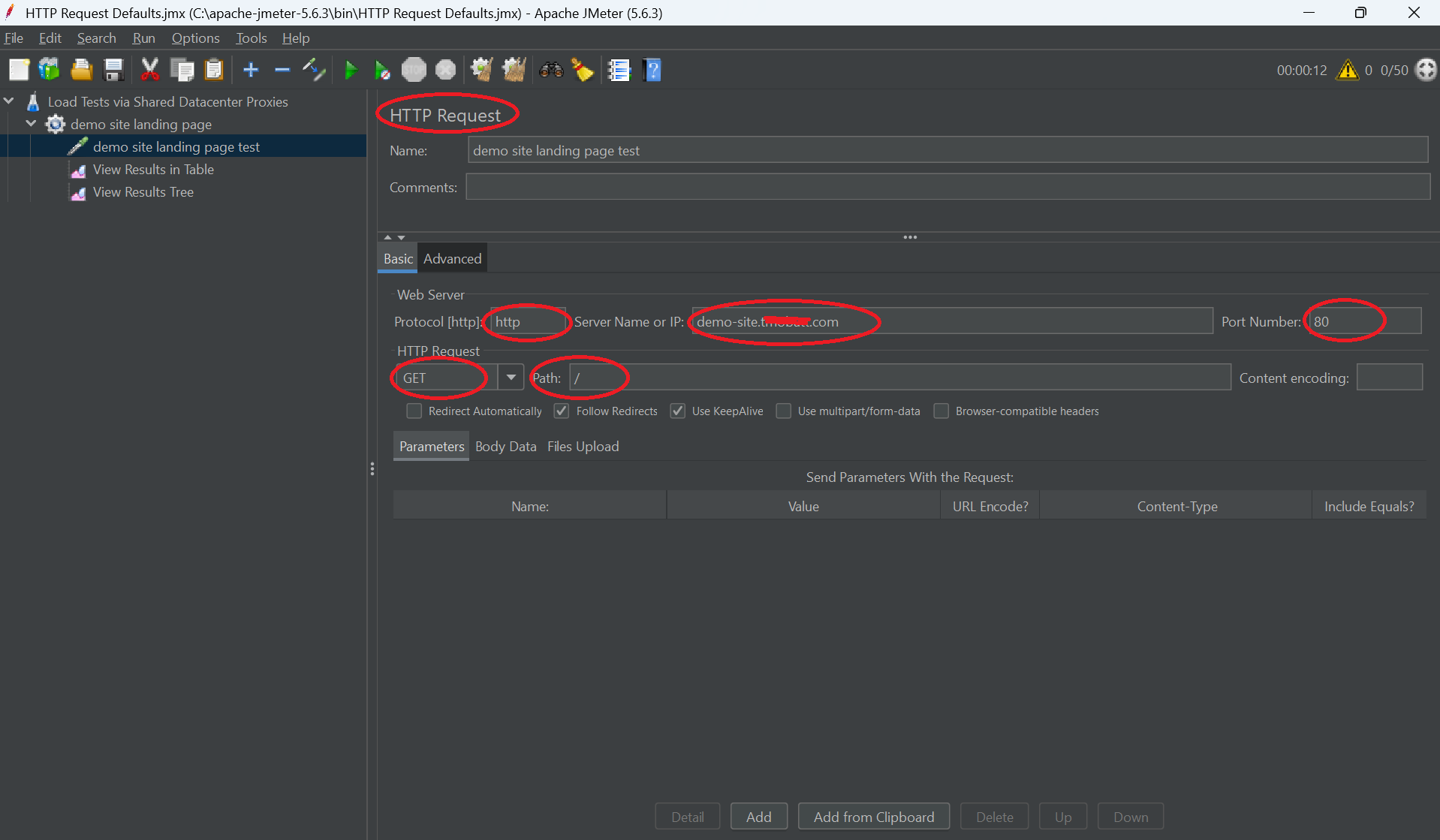Viewport: 1440px width, 840px height.
Task: Open the Help menu
Action: tap(296, 38)
